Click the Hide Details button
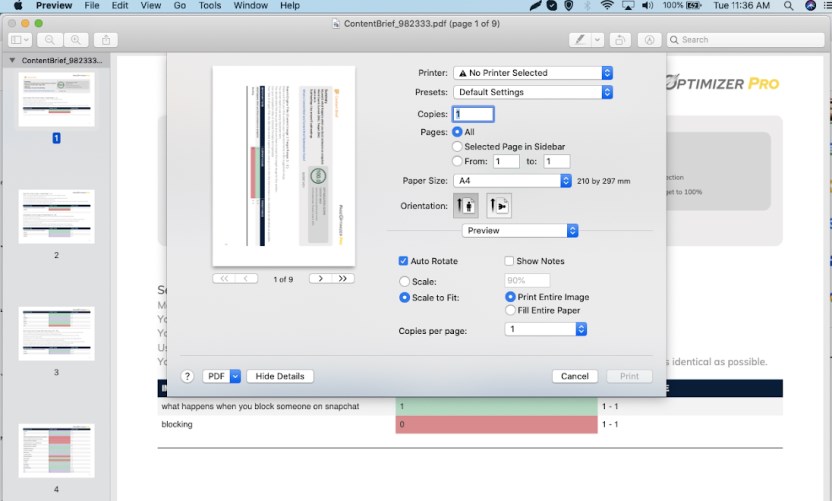Screen dimensions: 832x501 tap(280, 376)
